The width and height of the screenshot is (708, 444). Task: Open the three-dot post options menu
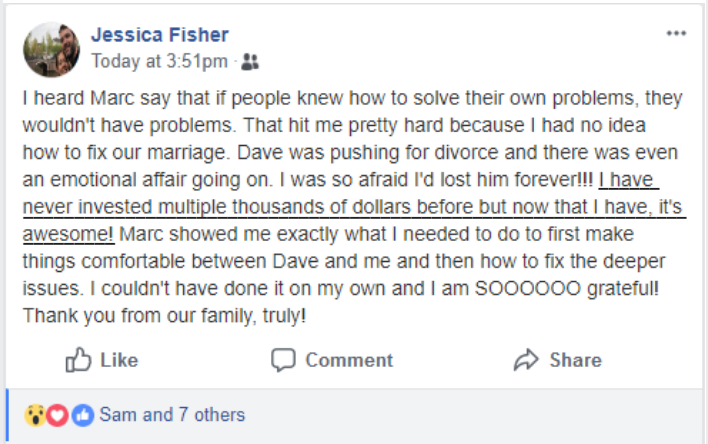(x=677, y=33)
